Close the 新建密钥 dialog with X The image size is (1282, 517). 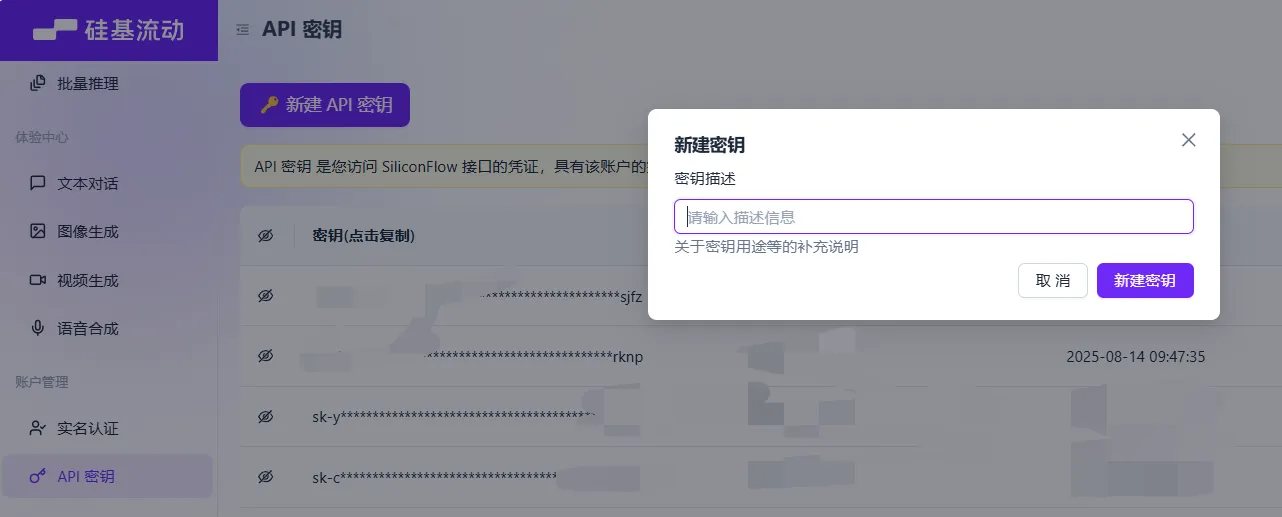click(x=1188, y=140)
